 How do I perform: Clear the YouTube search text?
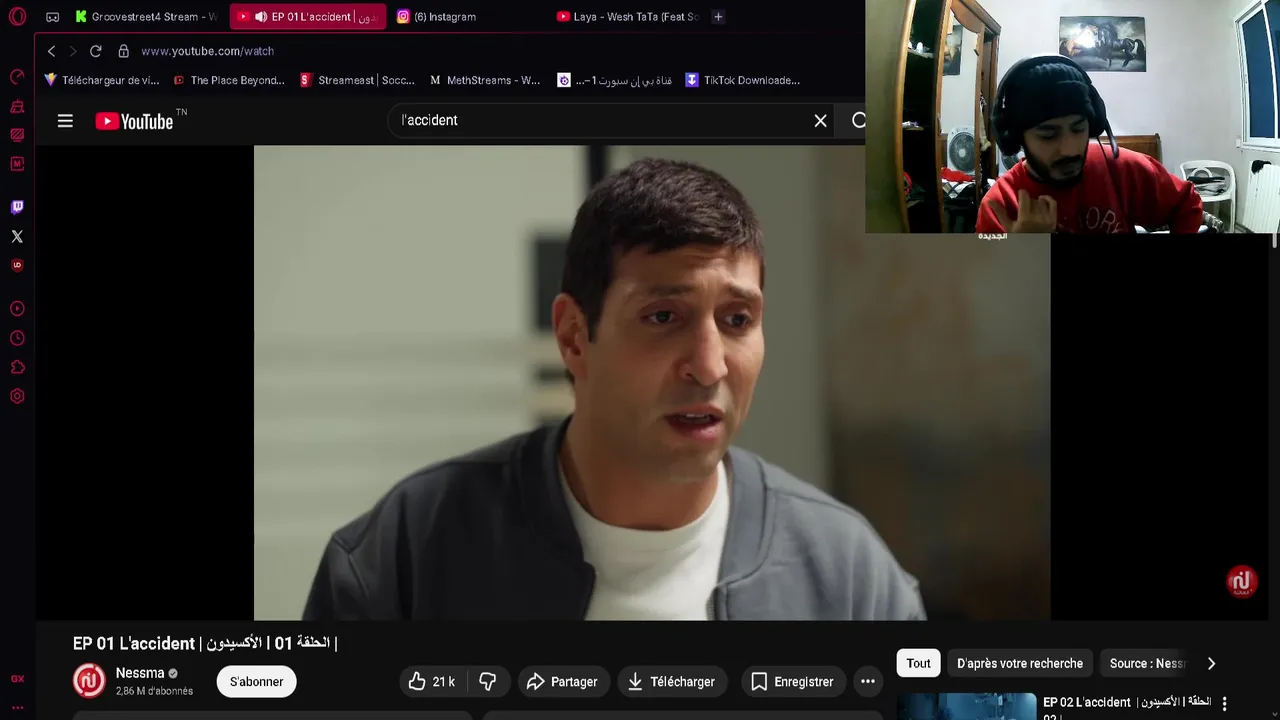click(x=820, y=121)
